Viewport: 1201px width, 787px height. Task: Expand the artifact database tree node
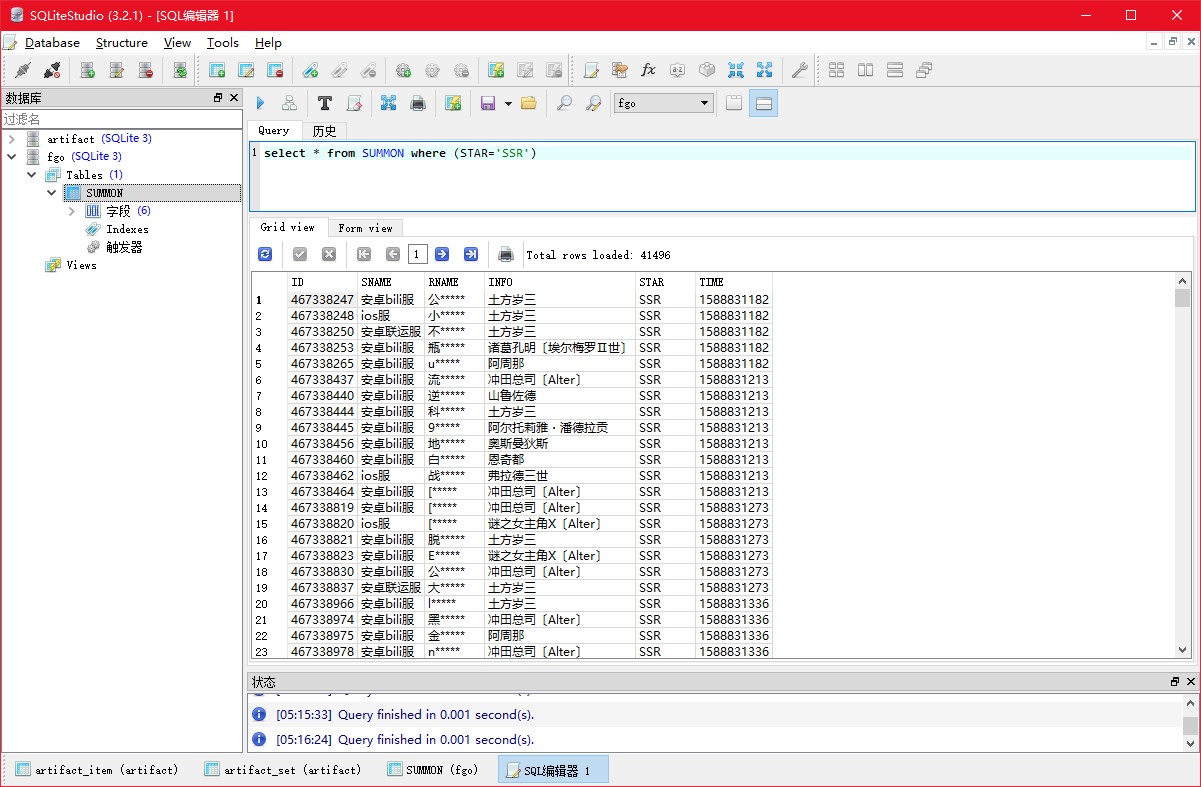click(x=12, y=139)
